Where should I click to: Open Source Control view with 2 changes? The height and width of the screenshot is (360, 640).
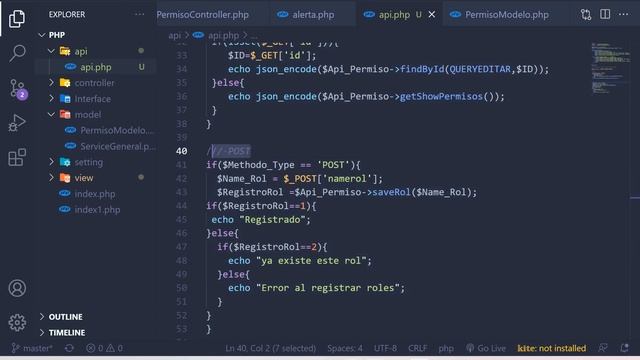coord(18,89)
